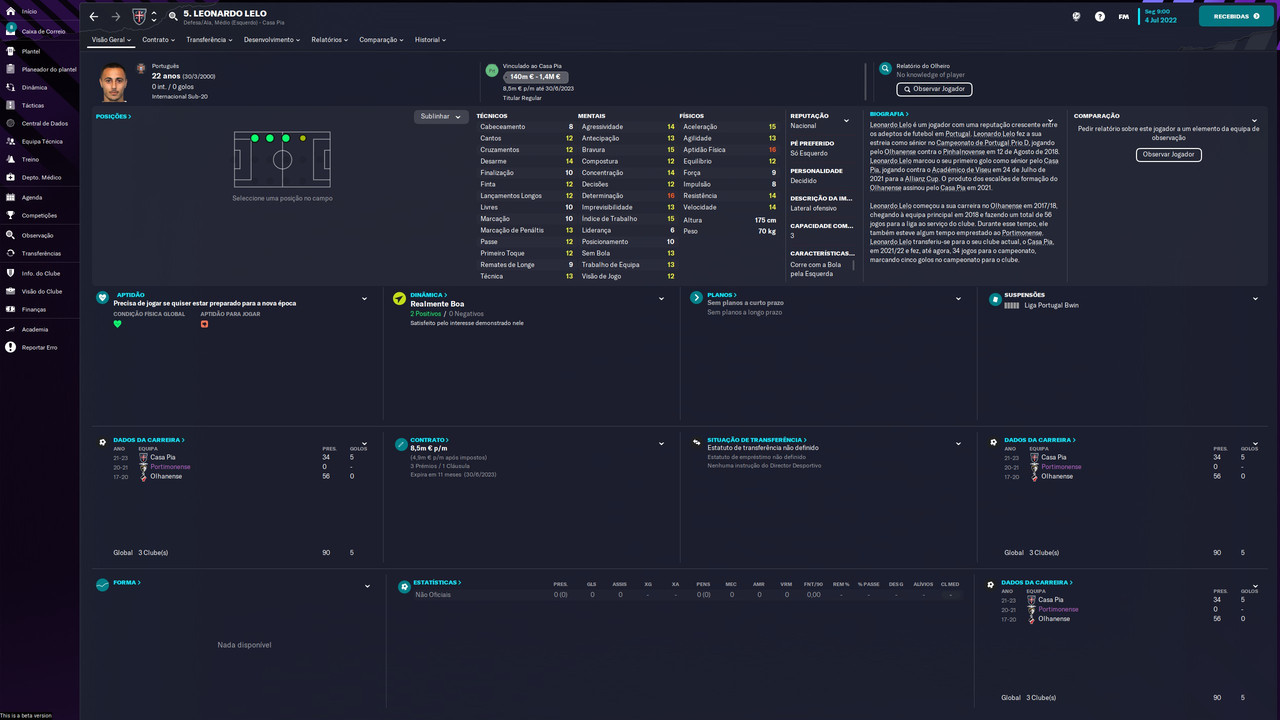Open the Historial tab

(x=430, y=40)
